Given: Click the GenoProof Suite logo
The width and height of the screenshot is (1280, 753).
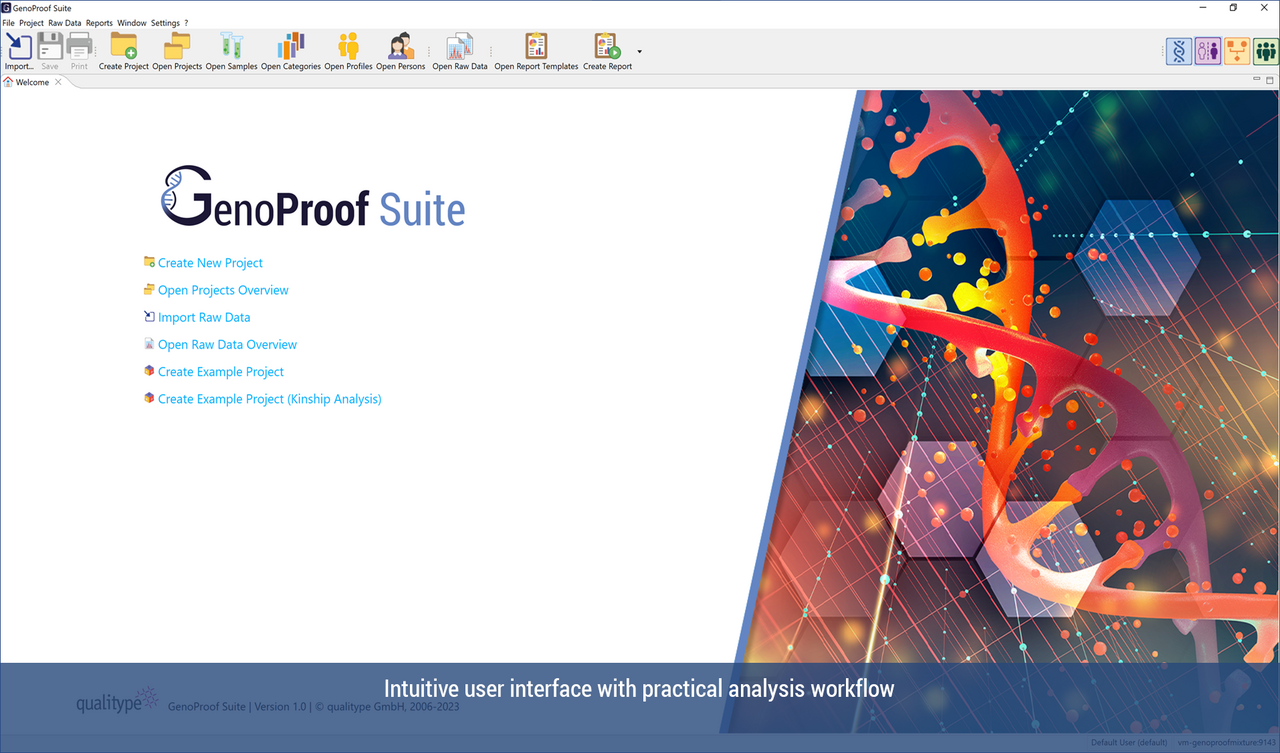Looking at the screenshot, I should (313, 197).
